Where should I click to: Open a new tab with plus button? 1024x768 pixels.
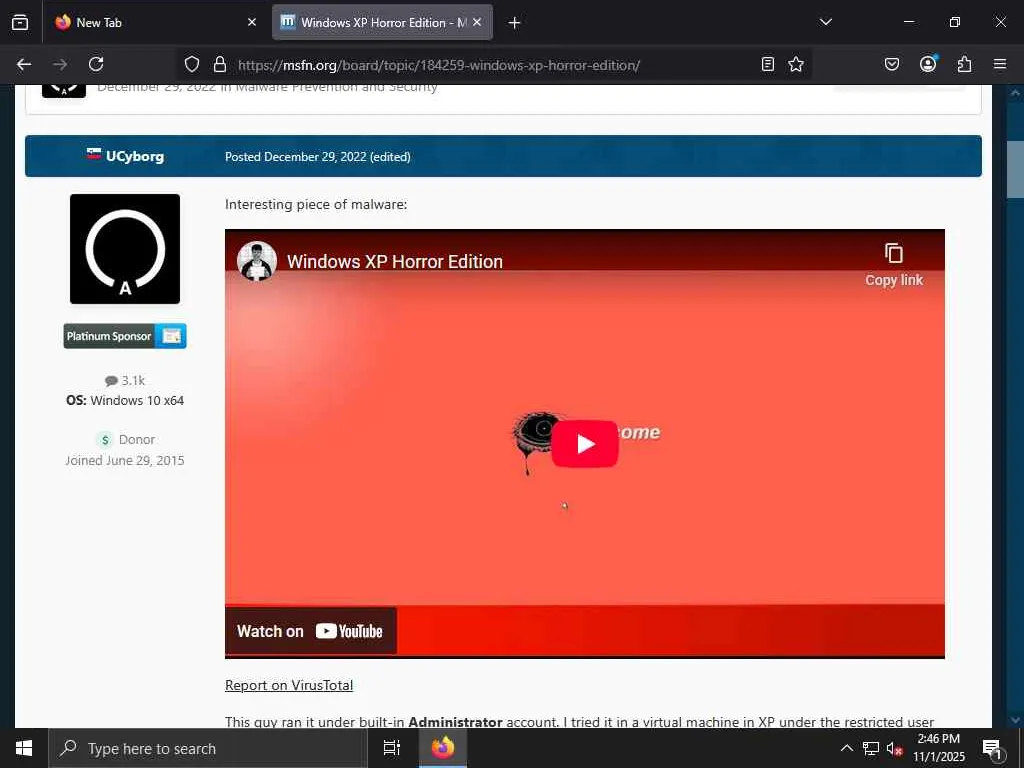tap(514, 23)
